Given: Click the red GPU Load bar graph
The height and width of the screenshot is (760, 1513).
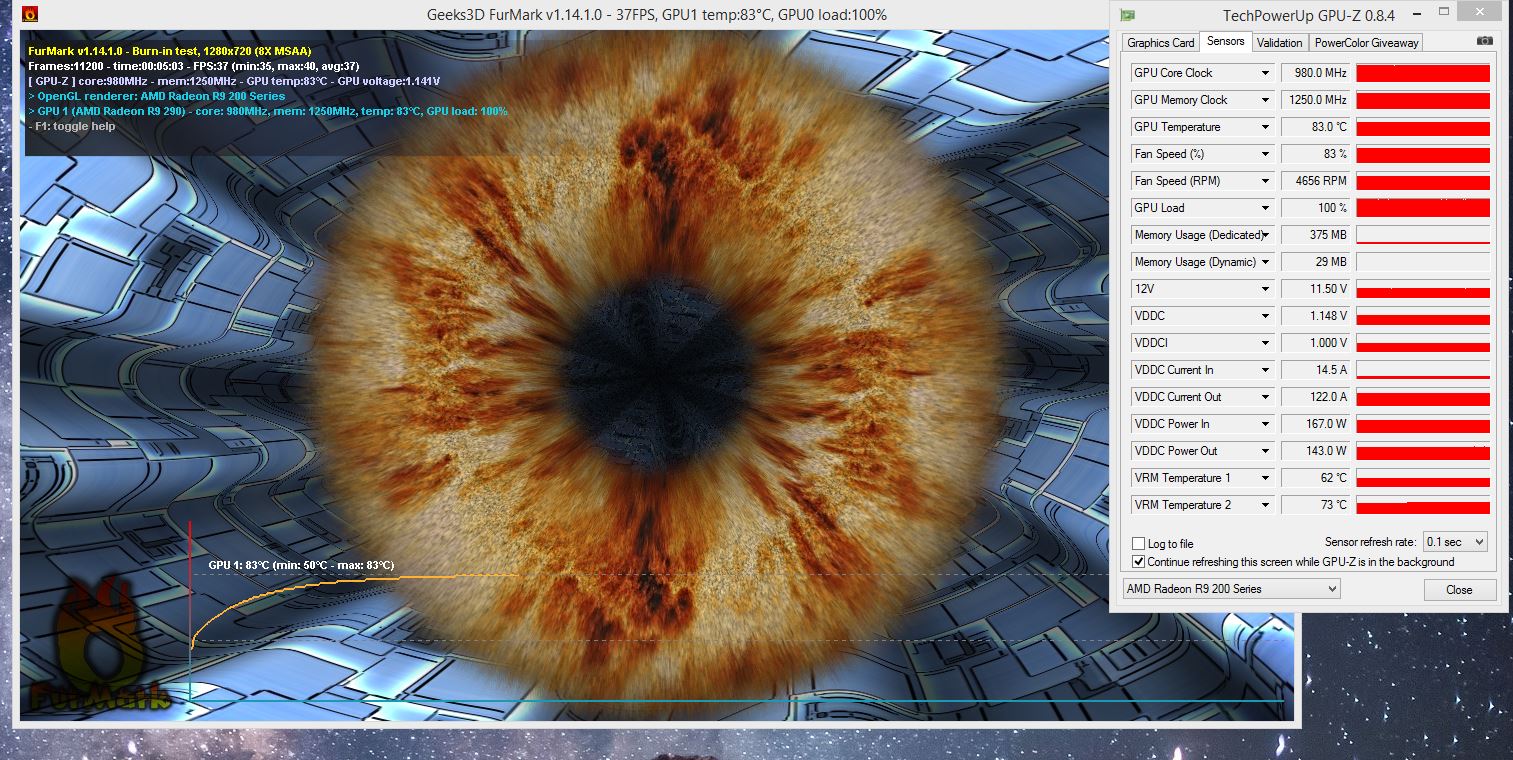Looking at the screenshot, I should 1422,207.
